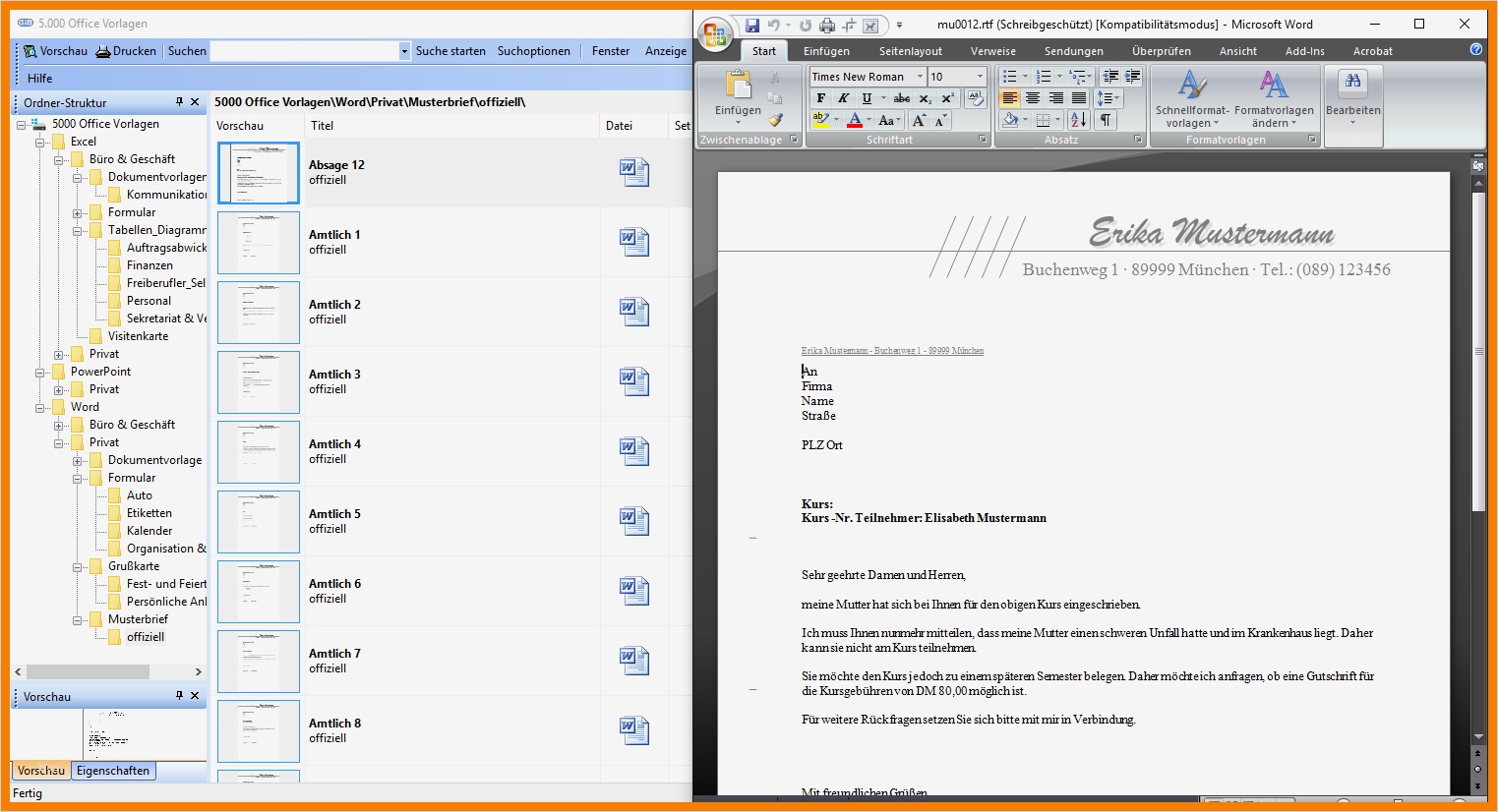Toggle superscript formatting
Screen dimensions: 1498x812
[x=948, y=98]
